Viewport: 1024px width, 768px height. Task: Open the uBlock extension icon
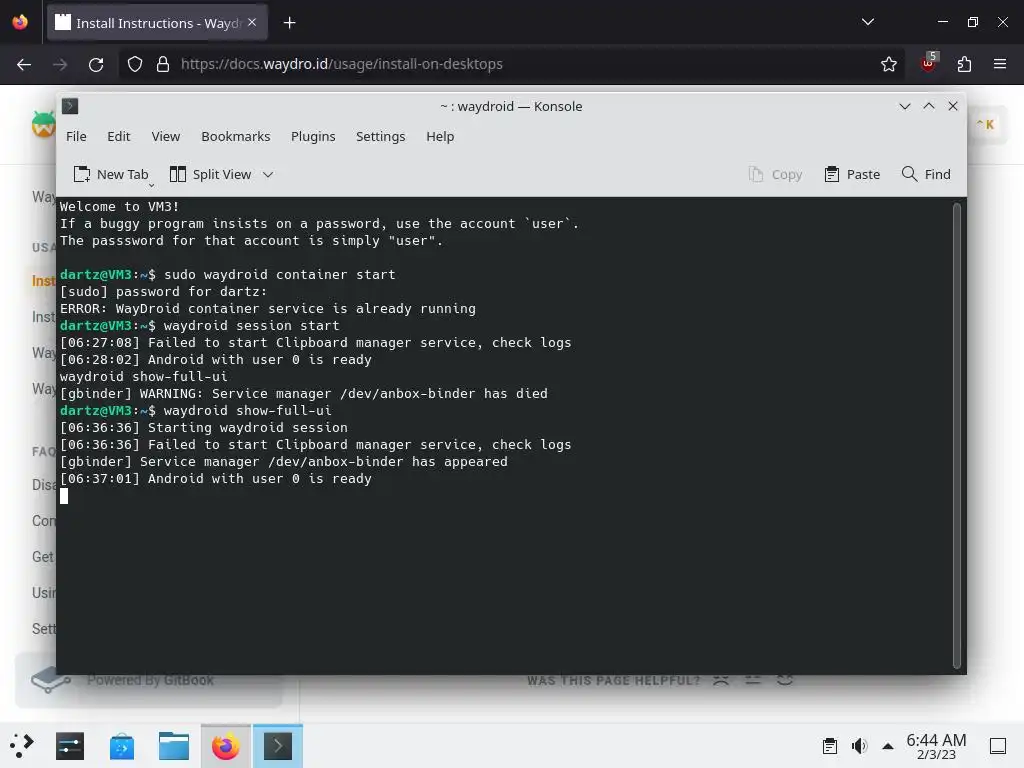coord(928,63)
